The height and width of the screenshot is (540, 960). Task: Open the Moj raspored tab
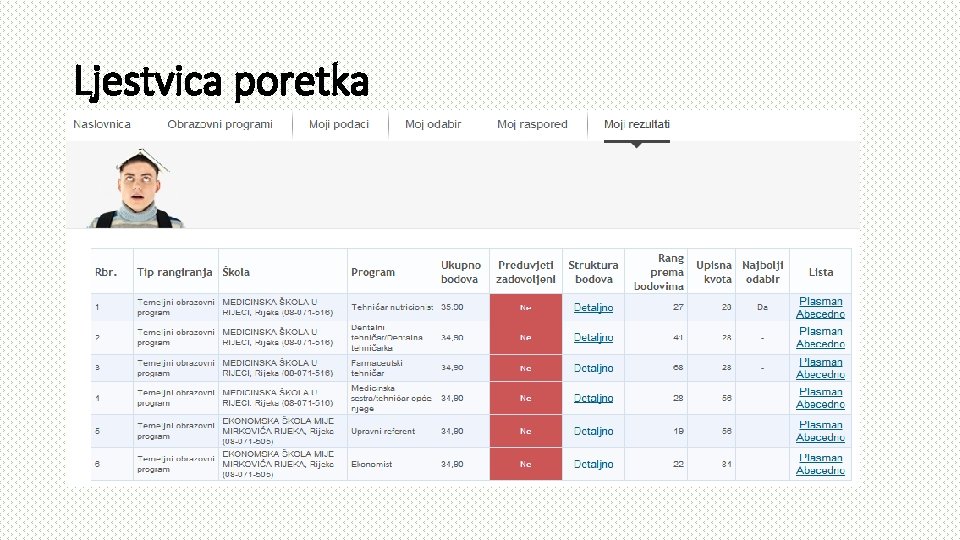(x=532, y=124)
